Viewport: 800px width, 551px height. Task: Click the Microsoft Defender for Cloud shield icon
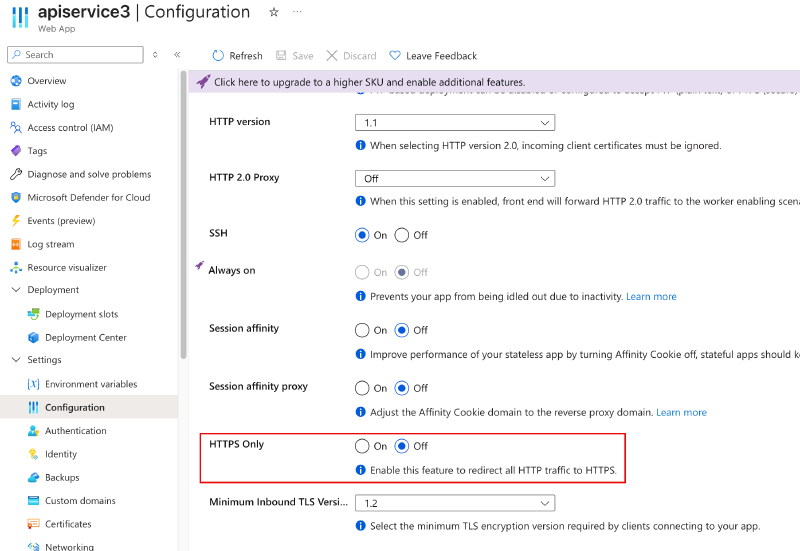click(x=16, y=197)
